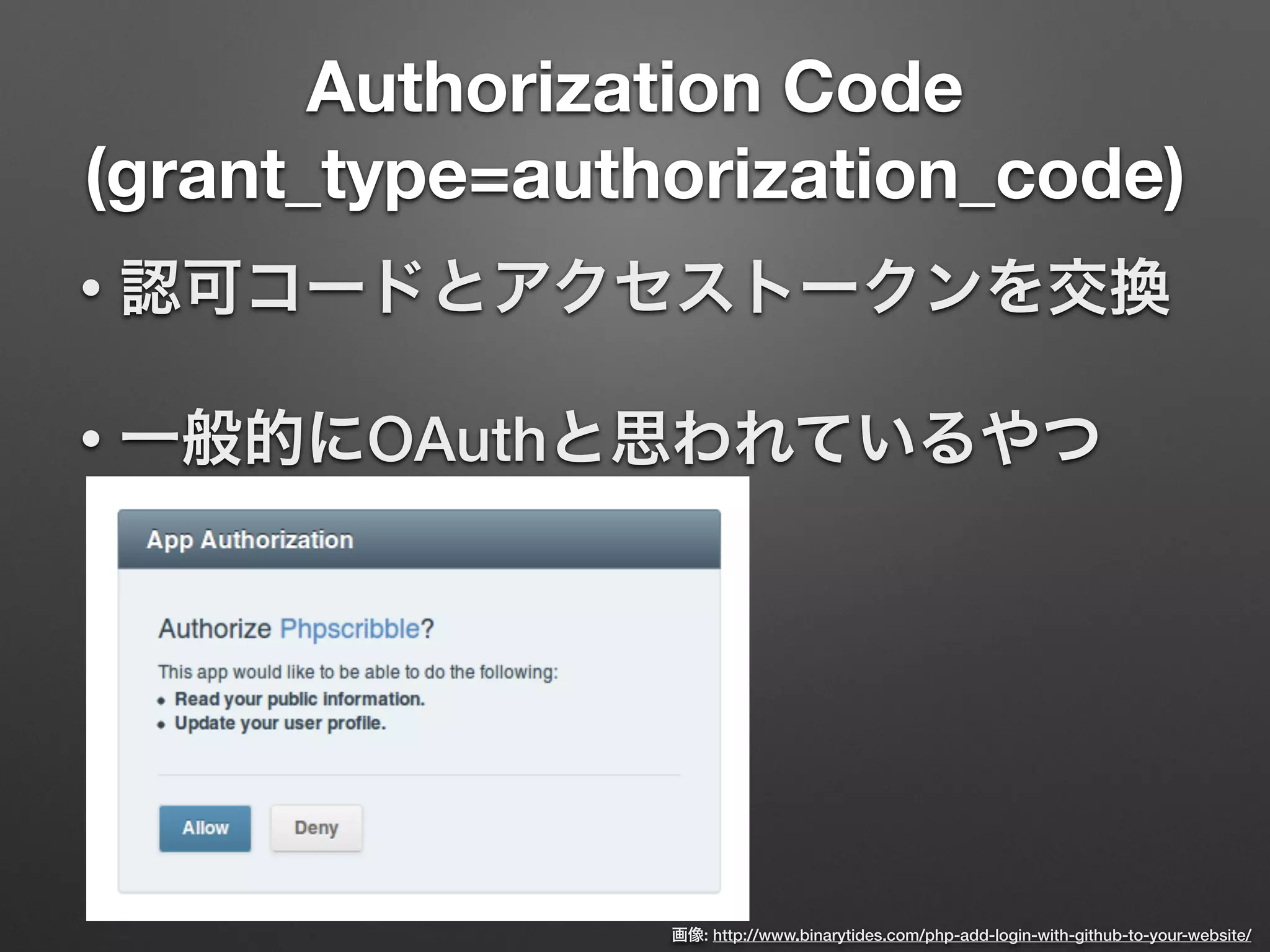Select 'Read your public information.' permission text
1270x952 pixels.
coord(300,699)
